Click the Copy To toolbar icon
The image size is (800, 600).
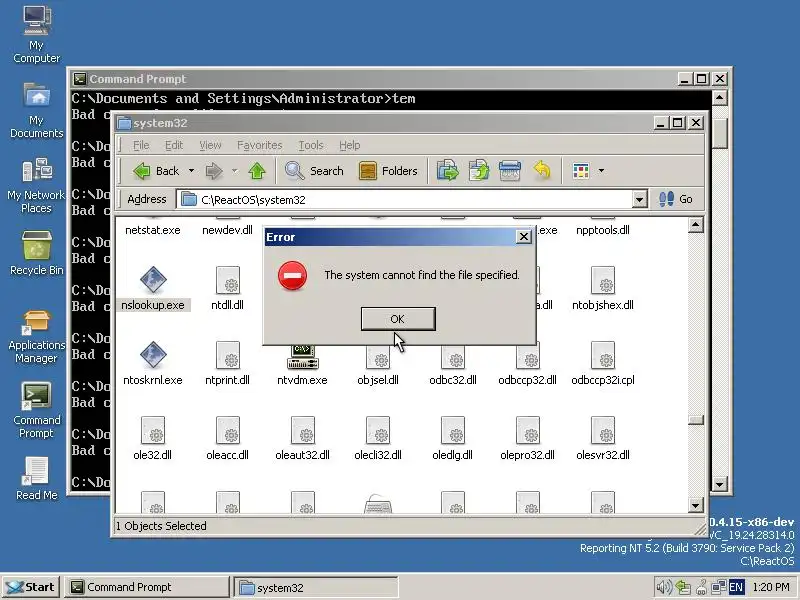479,171
